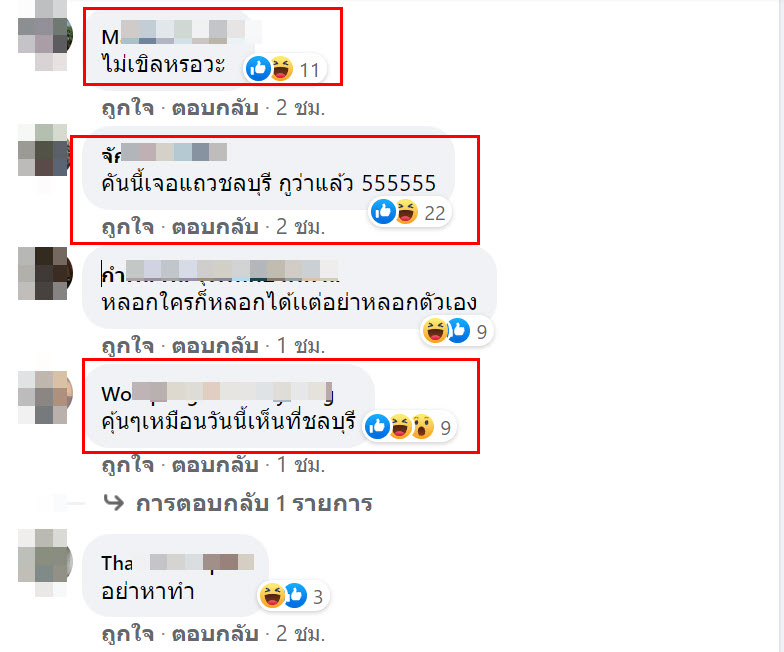Screen dimensions: 784x652
Task: Open the reactions count of 22
Action: [410, 212]
